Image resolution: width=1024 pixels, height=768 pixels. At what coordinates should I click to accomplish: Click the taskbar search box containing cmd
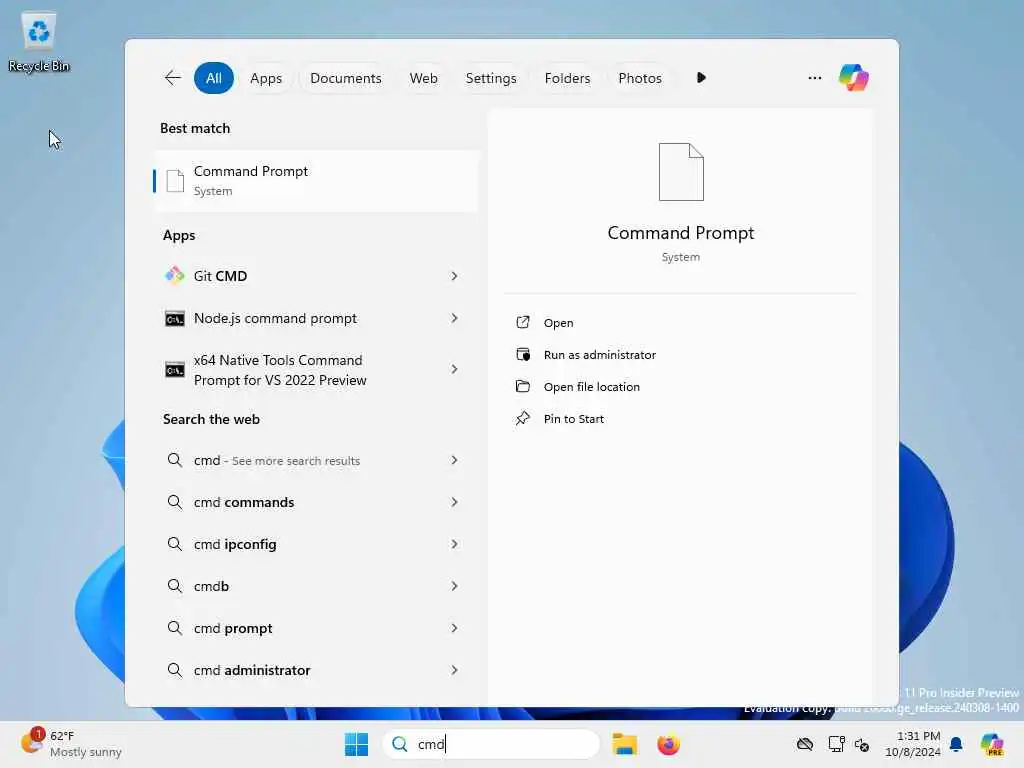pyautogui.click(x=491, y=744)
